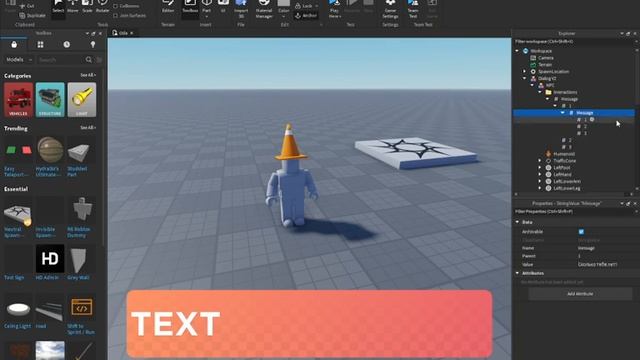Click the Filter Properties field
640x360 pixels.
[x=573, y=211]
